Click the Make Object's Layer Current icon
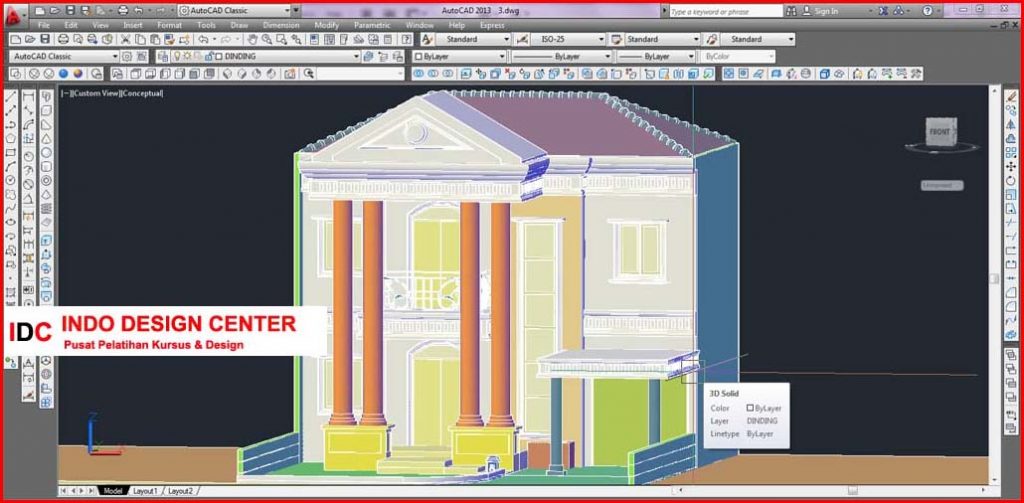This screenshot has width=1024, height=503. click(370, 57)
